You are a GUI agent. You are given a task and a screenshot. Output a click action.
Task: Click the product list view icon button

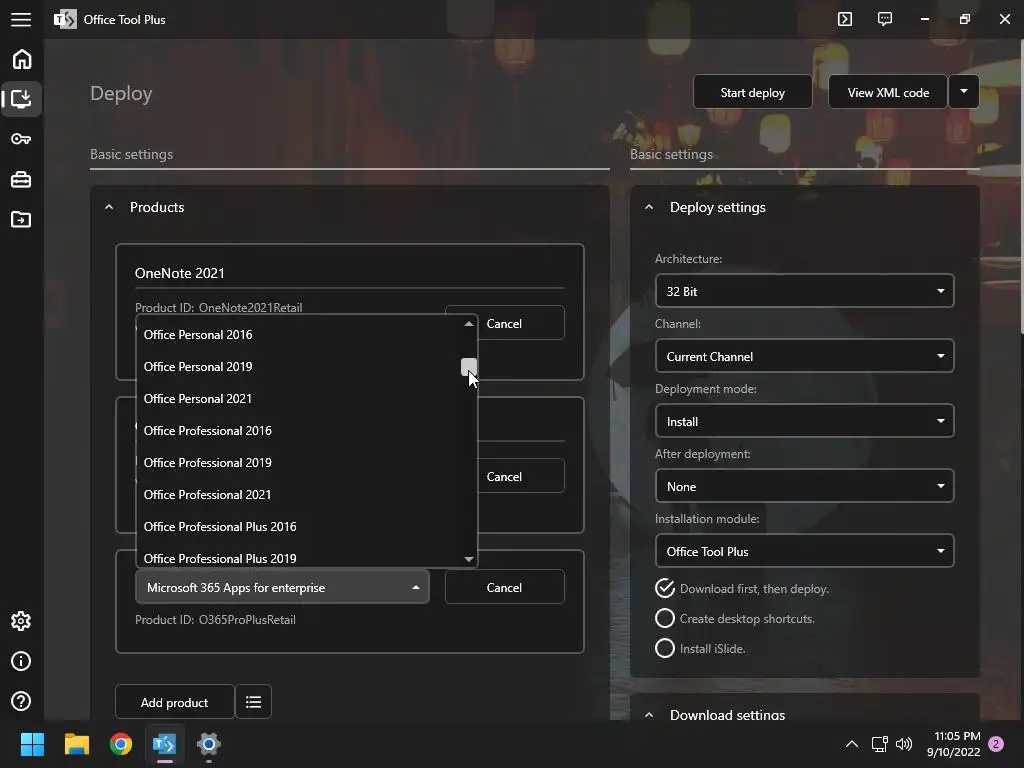[253, 702]
